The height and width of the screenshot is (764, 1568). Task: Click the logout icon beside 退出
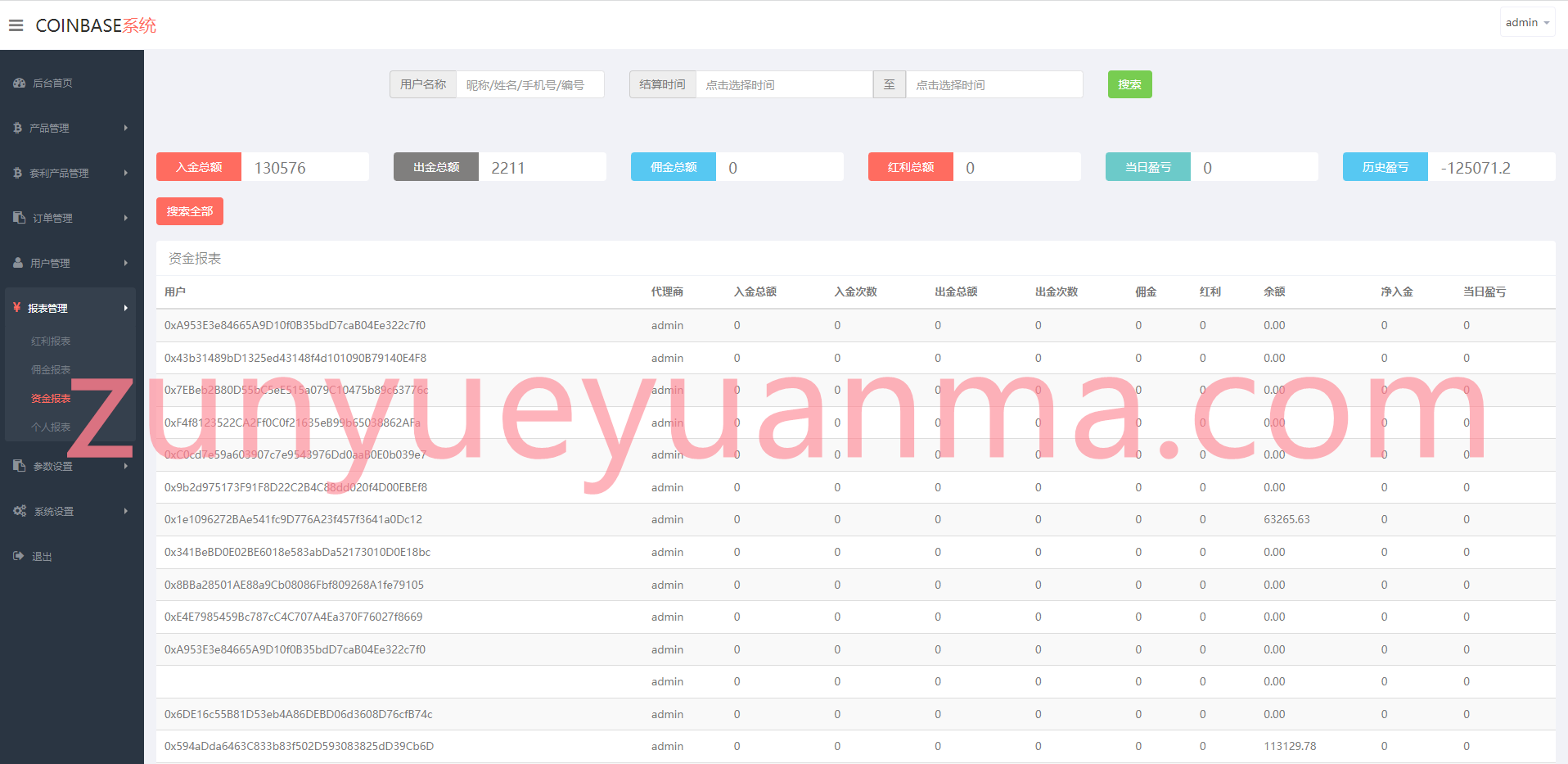coord(19,556)
